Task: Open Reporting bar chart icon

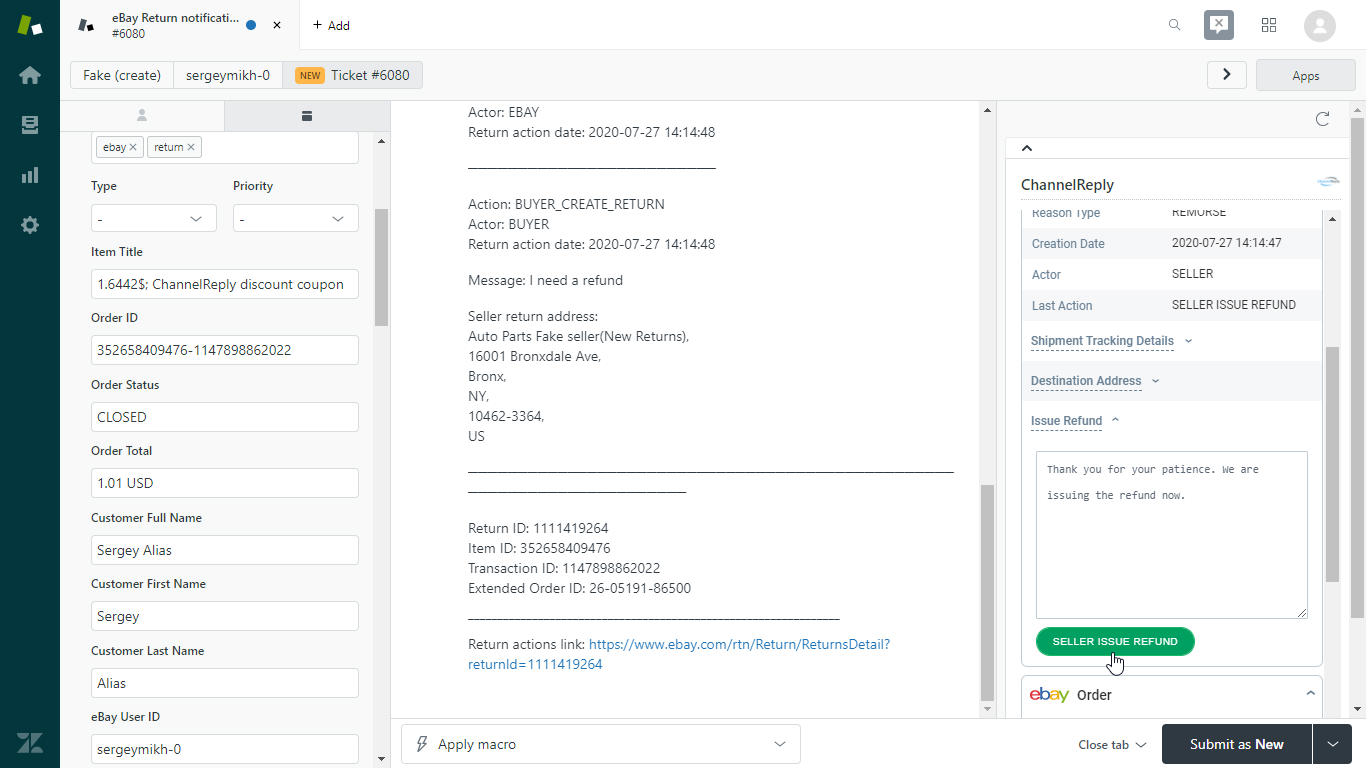Action: pos(30,175)
